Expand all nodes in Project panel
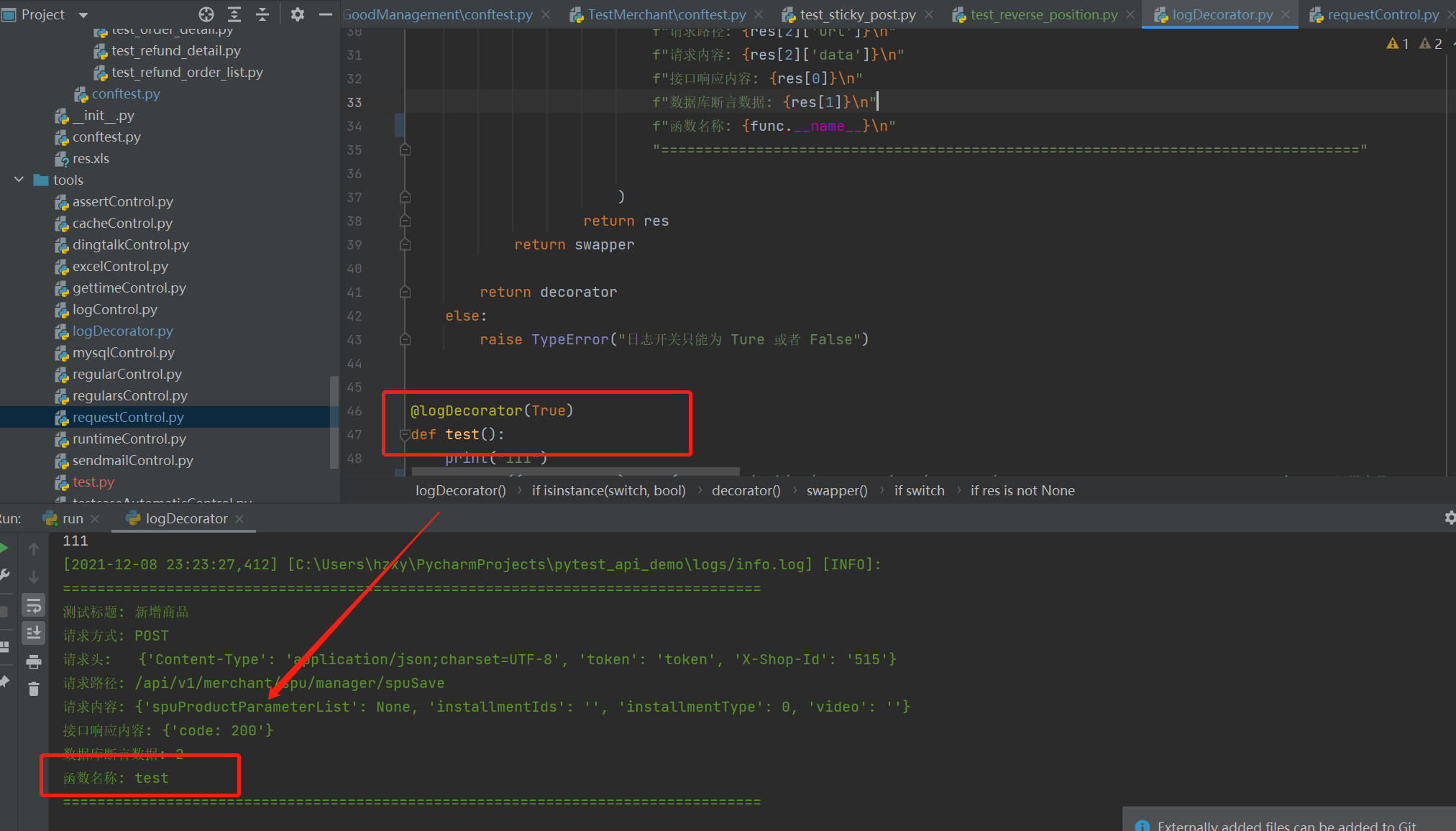 click(233, 14)
